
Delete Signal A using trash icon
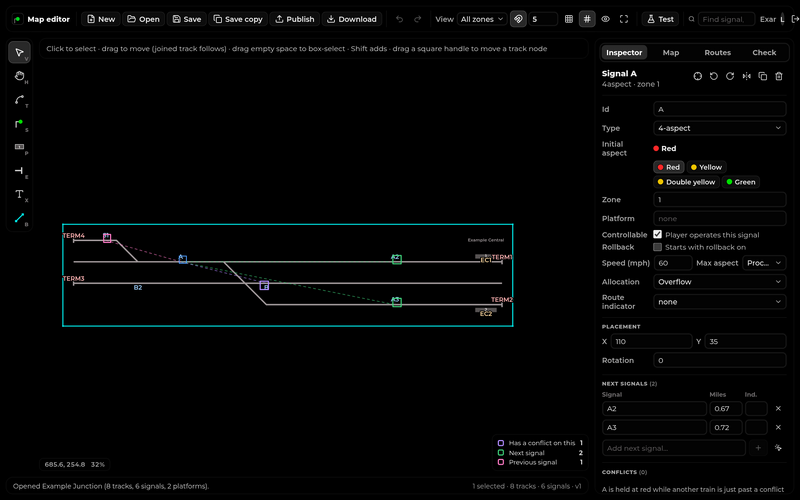[779, 76]
